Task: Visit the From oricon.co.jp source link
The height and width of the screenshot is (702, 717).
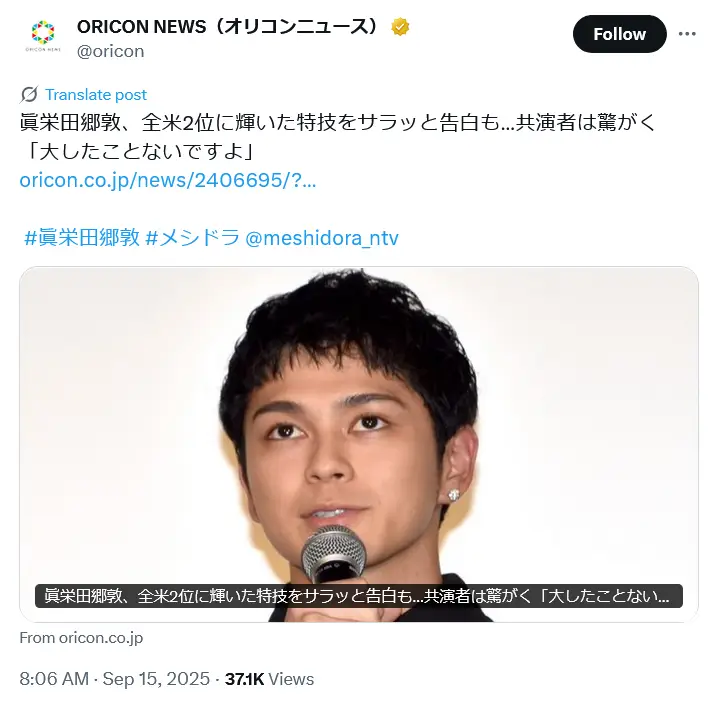Action: 81,638
